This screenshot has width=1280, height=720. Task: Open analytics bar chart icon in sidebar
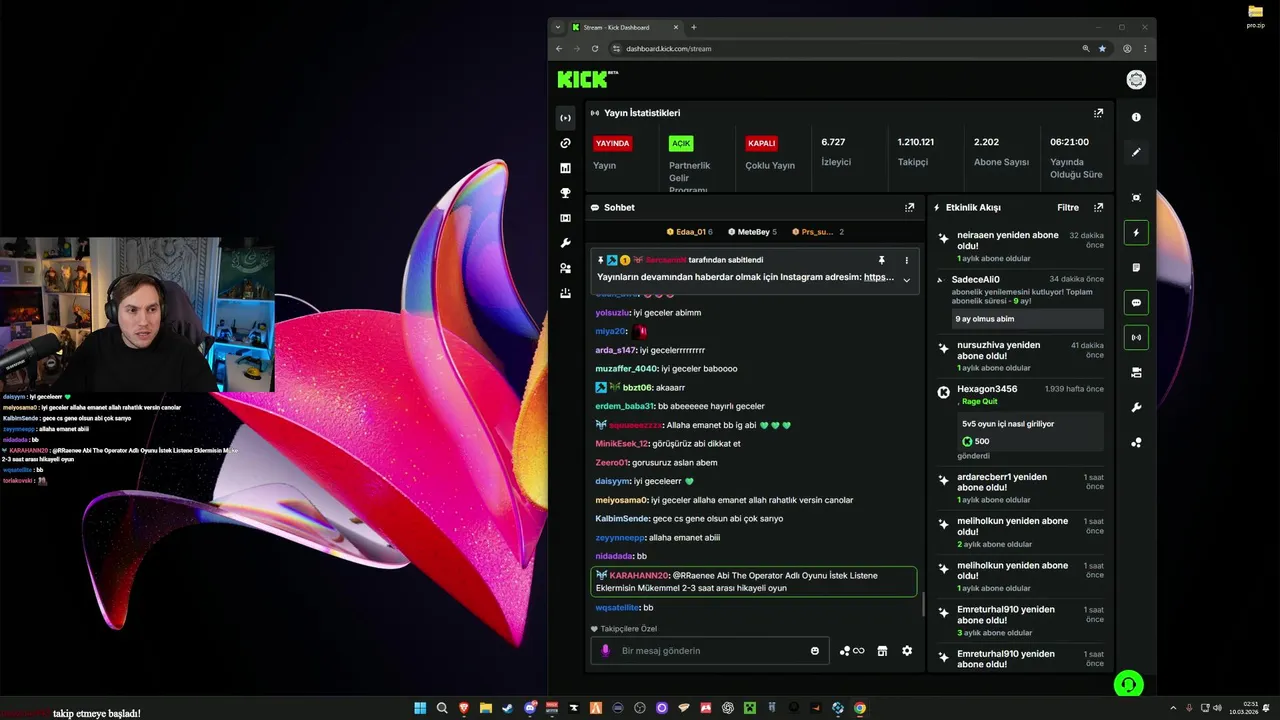[565, 168]
